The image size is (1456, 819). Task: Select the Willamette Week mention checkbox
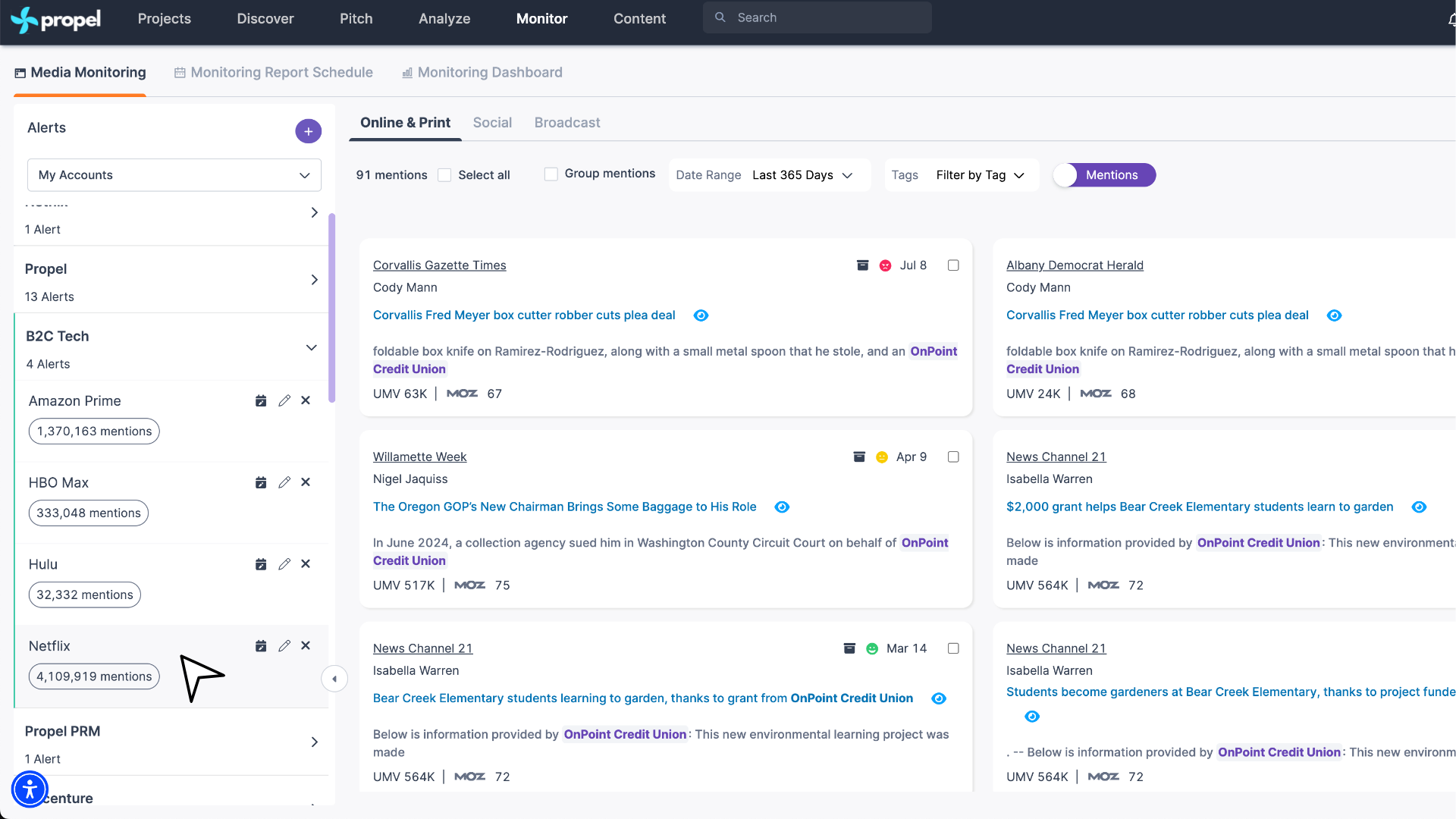(x=953, y=457)
